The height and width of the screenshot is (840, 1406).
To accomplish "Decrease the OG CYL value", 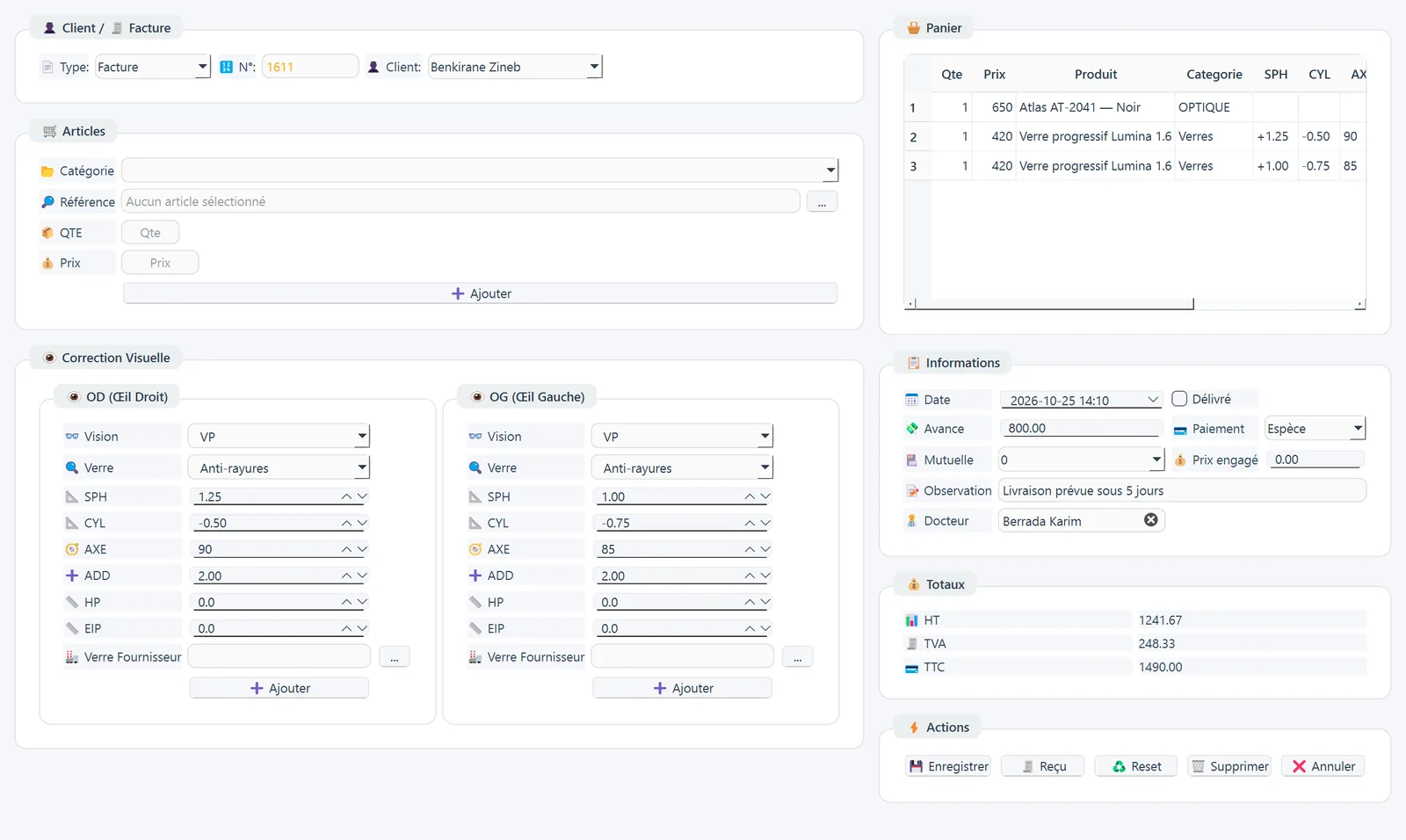I will coord(765,523).
